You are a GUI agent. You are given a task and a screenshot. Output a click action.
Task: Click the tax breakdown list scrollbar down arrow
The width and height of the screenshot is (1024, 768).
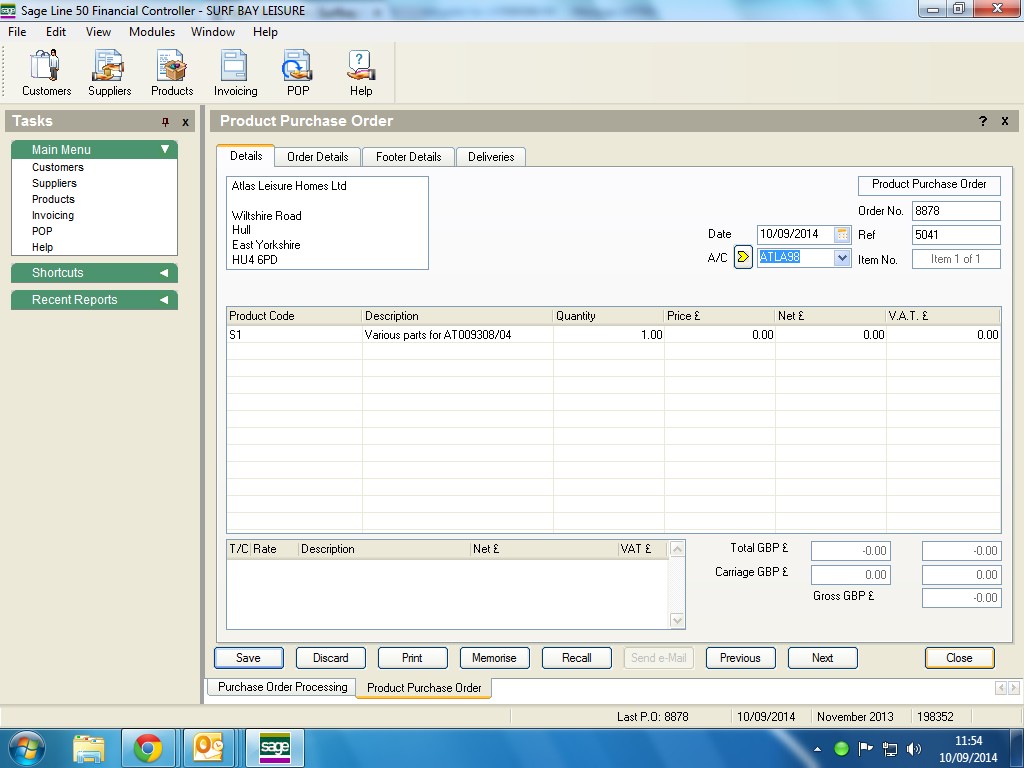click(x=677, y=621)
